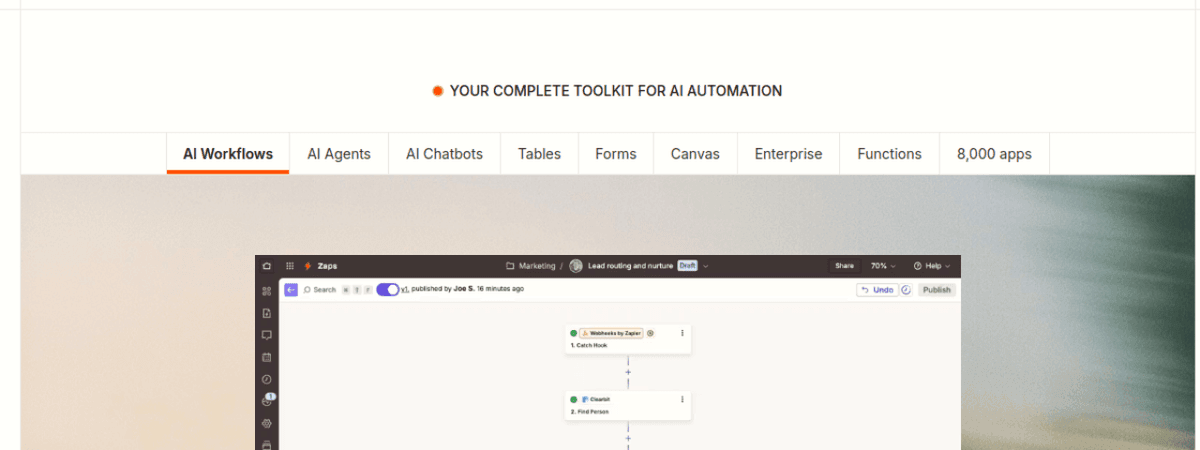Open three-dot menu on Find Person step
Image resolution: width=1200 pixels, height=450 pixels.
(682, 399)
